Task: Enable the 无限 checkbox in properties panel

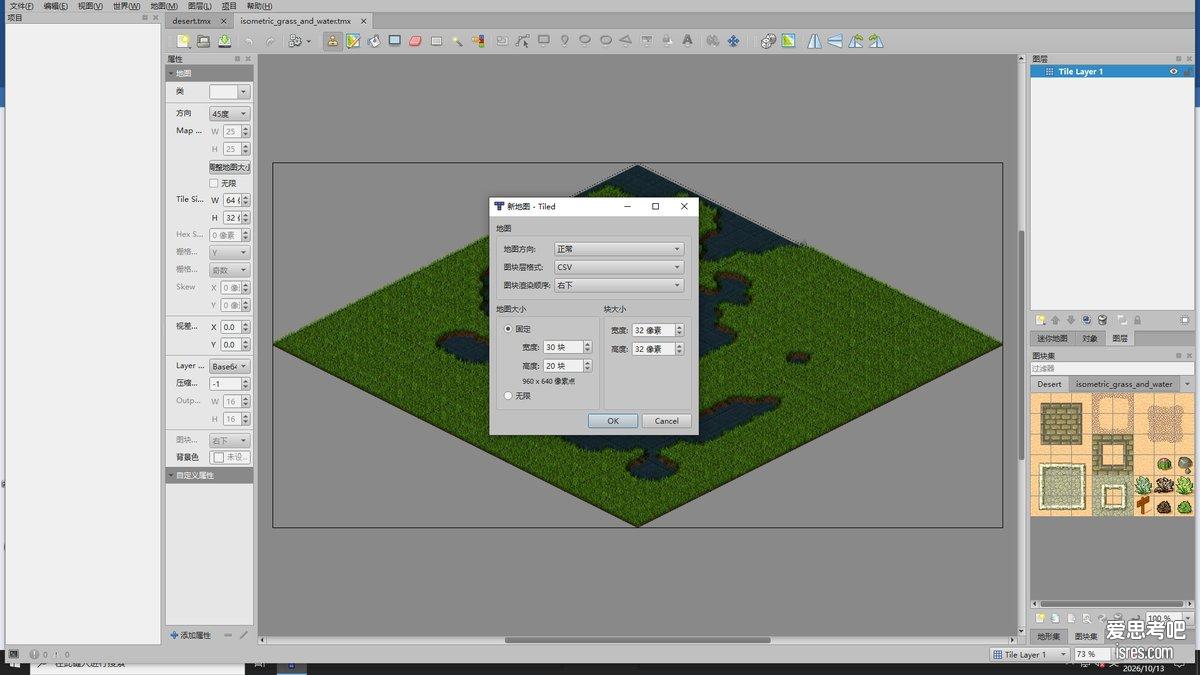Action: 213,183
